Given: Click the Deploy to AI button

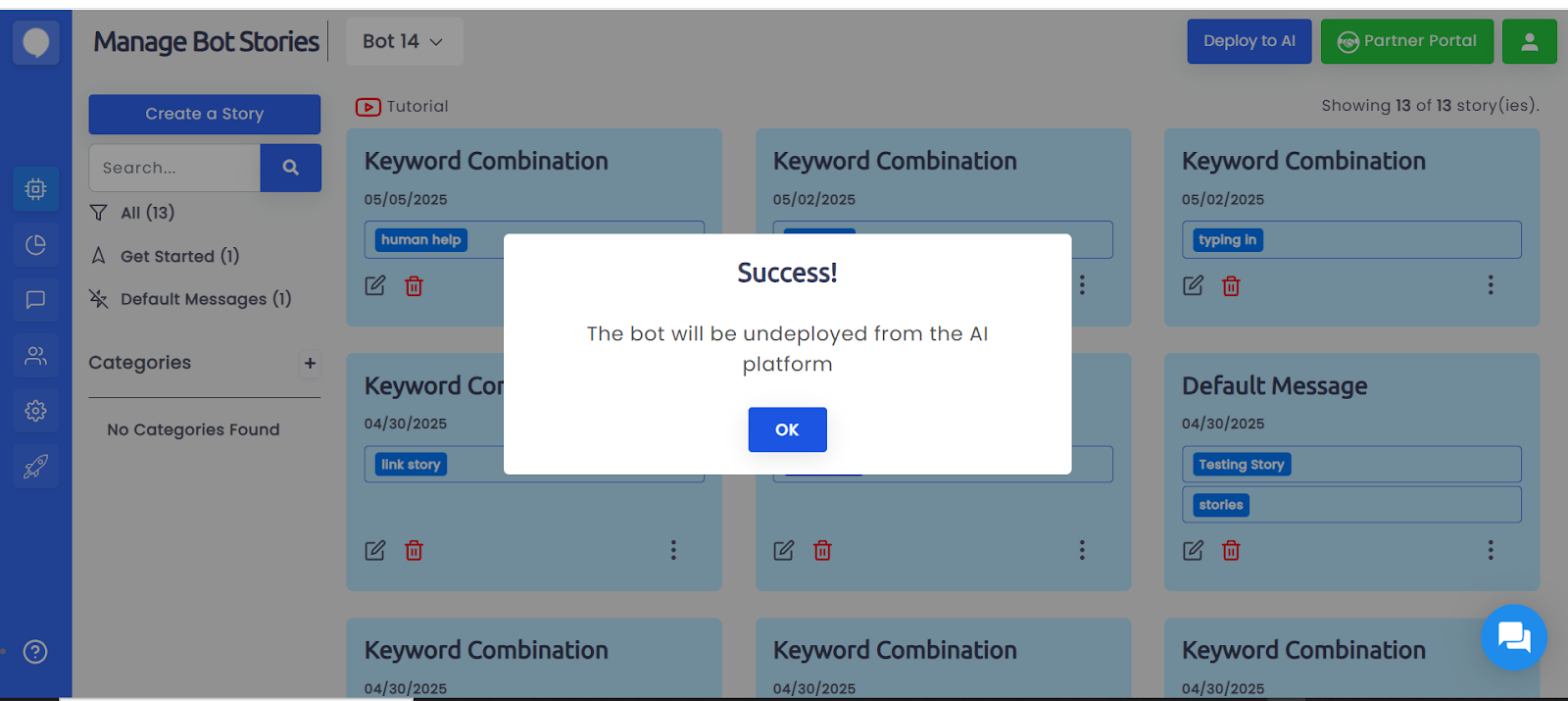Looking at the screenshot, I should (x=1249, y=41).
